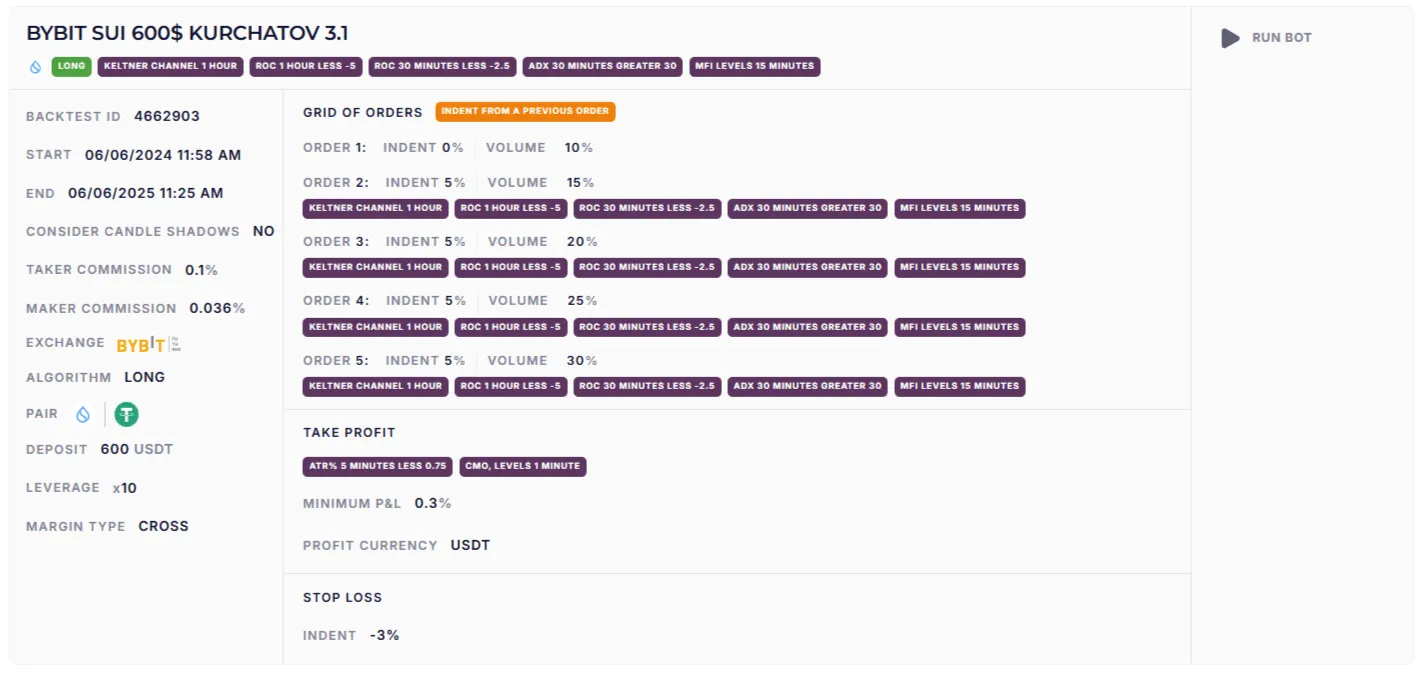The height and width of the screenshot is (673, 1423).
Task: Click header ROC 30 Minutes Less -2.5 tag
Action: click(442, 67)
